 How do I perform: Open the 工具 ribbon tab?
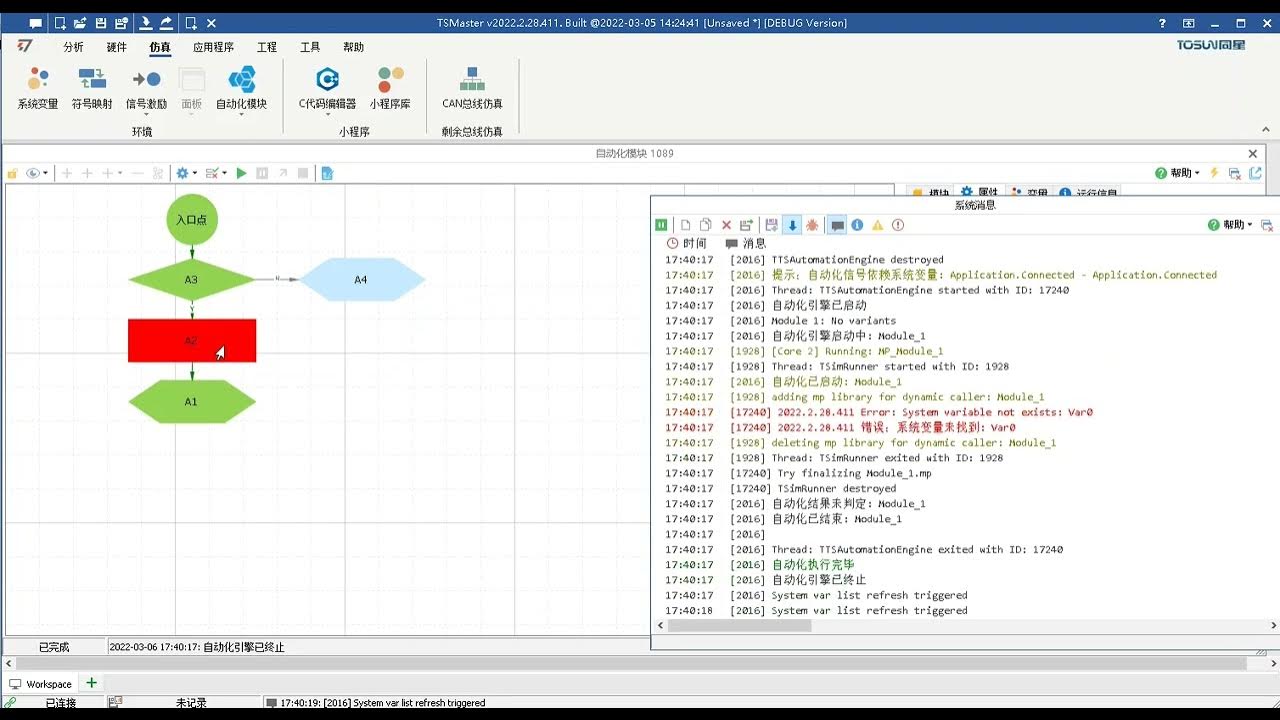(x=310, y=47)
